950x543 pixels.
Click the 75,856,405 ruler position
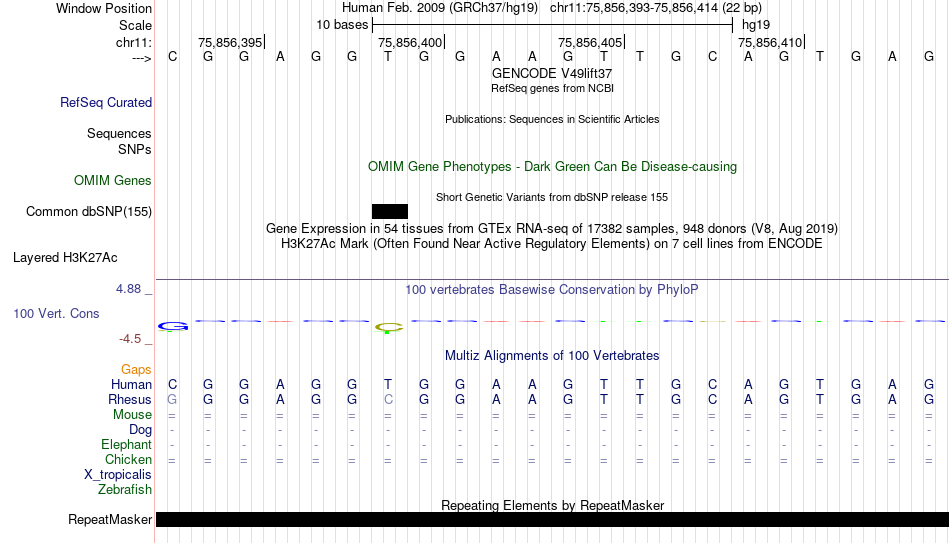click(x=590, y=42)
